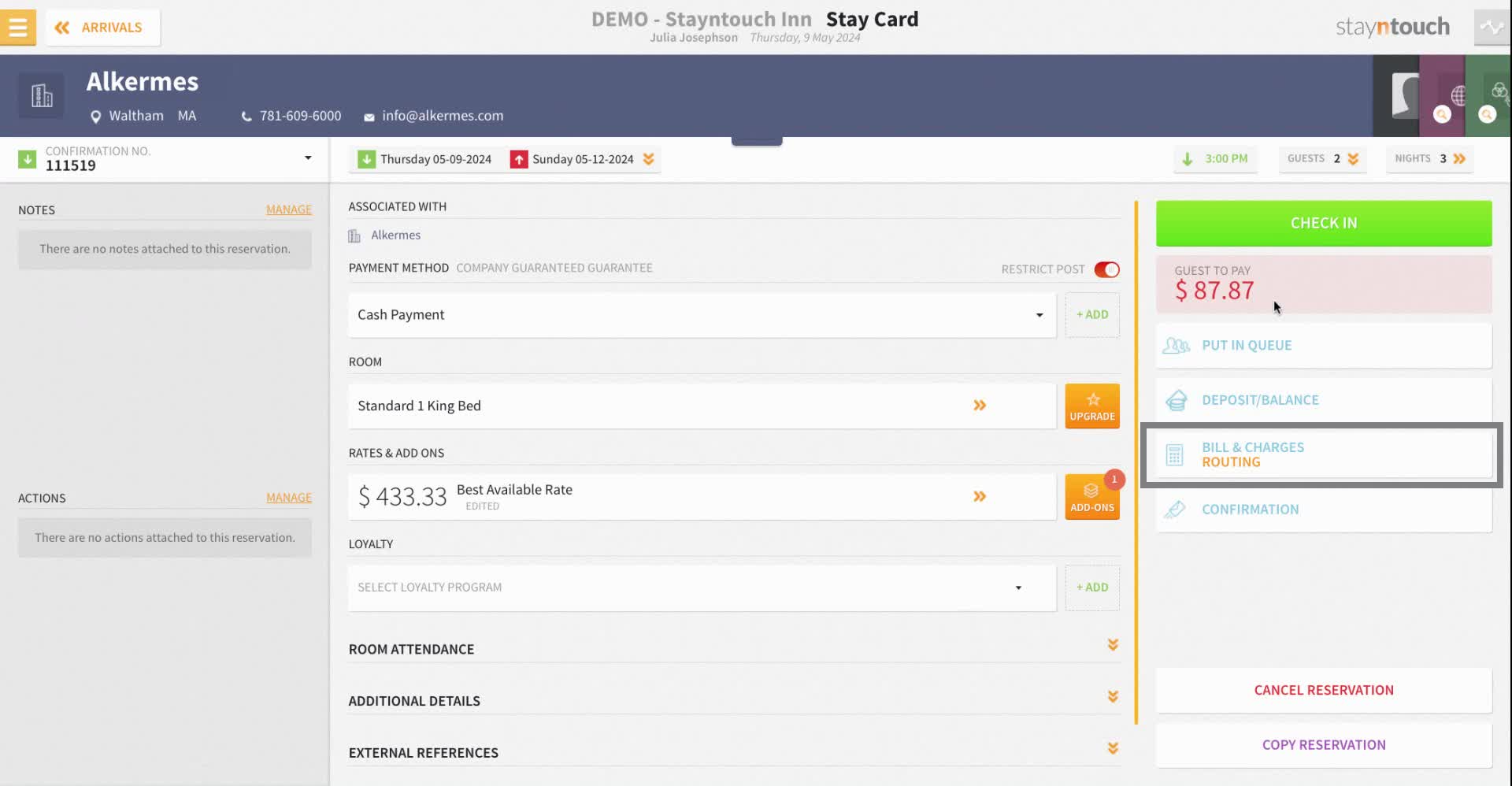1512x786 pixels.
Task: Add a payment method with +ADD
Action: point(1092,315)
